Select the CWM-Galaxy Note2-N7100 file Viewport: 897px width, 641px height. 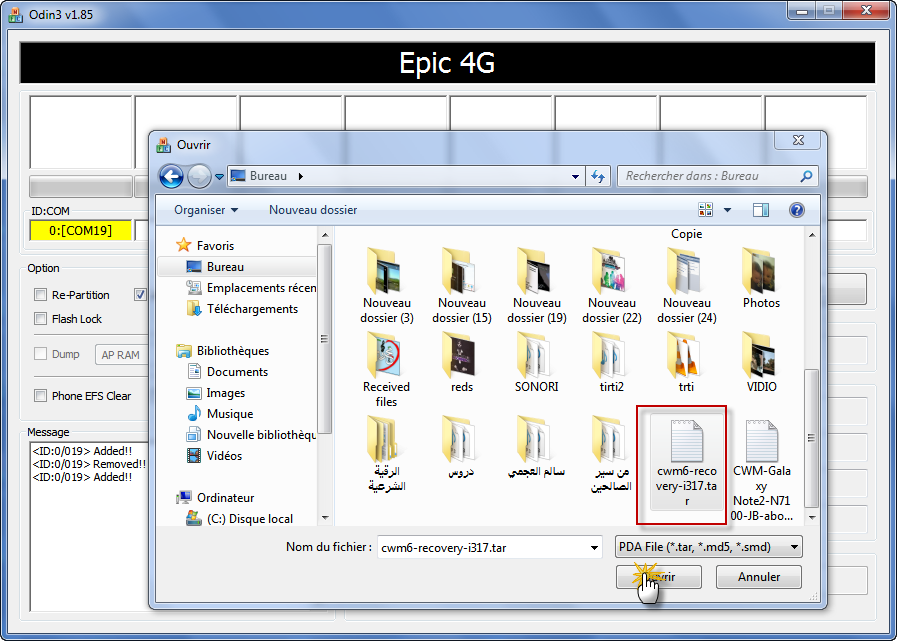point(761,469)
